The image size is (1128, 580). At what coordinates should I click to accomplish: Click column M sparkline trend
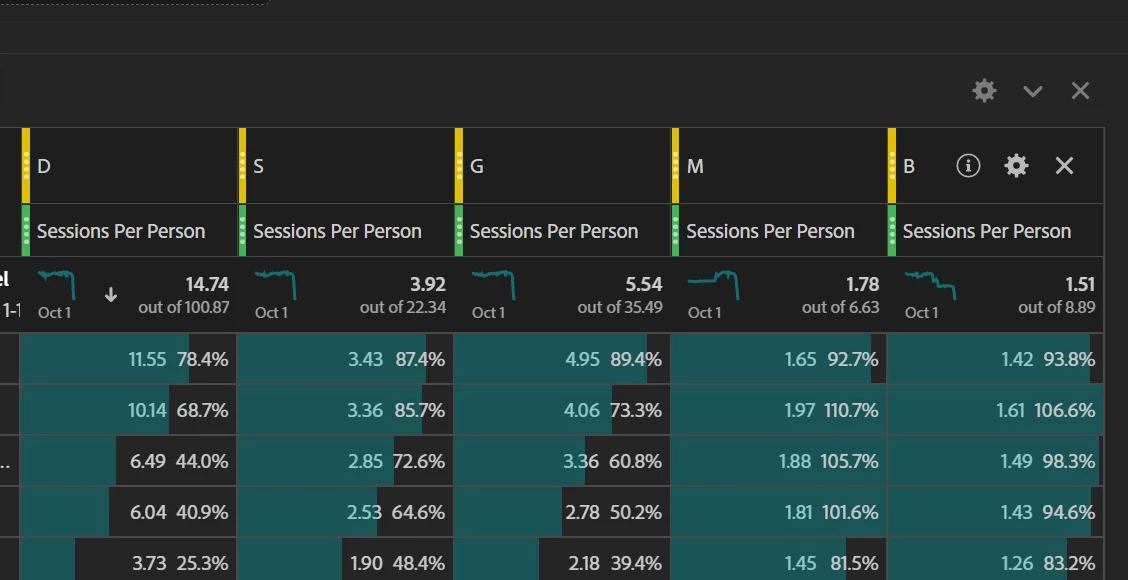point(713,285)
